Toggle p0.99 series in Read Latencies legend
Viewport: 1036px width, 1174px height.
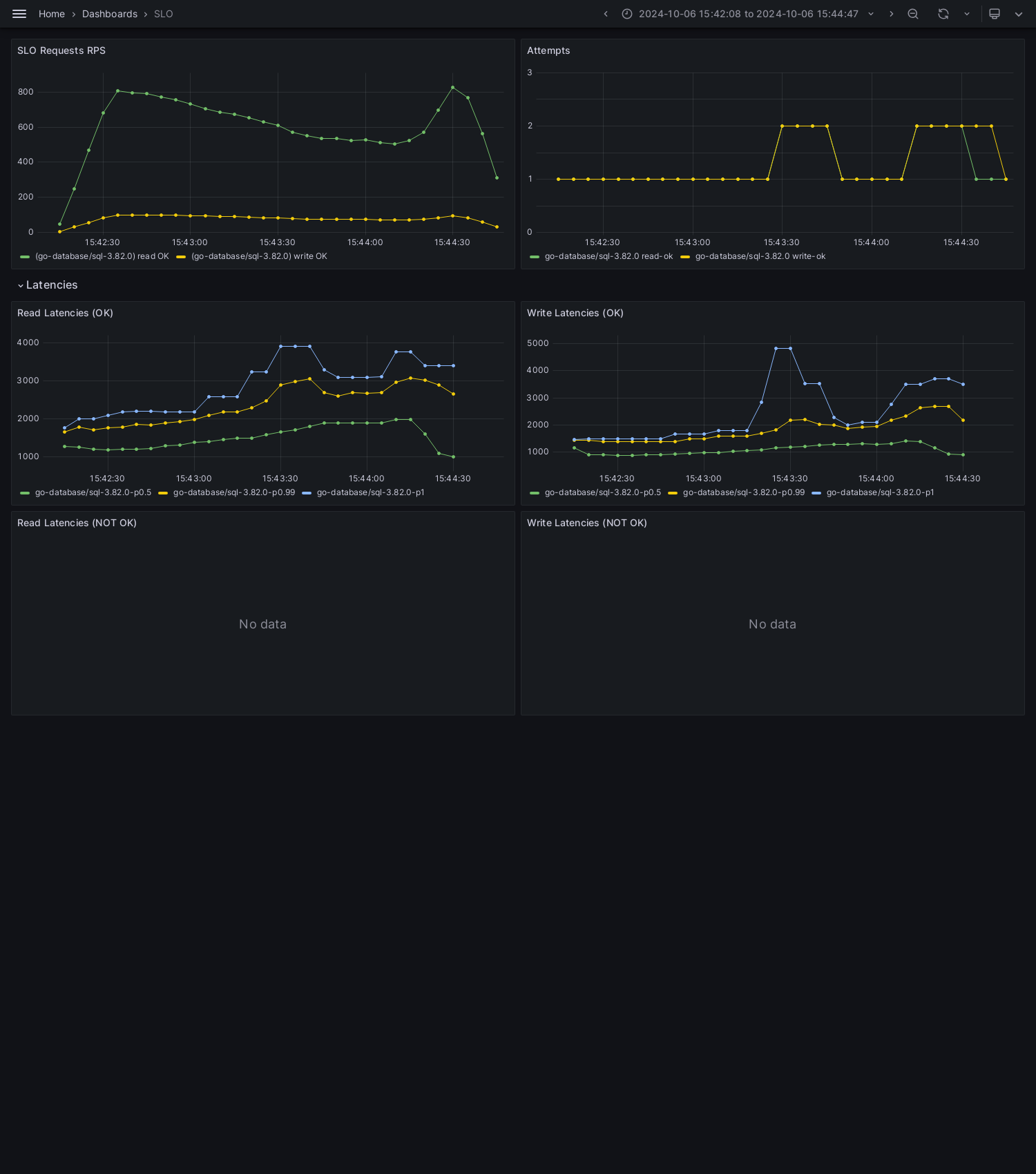tap(234, 492)
